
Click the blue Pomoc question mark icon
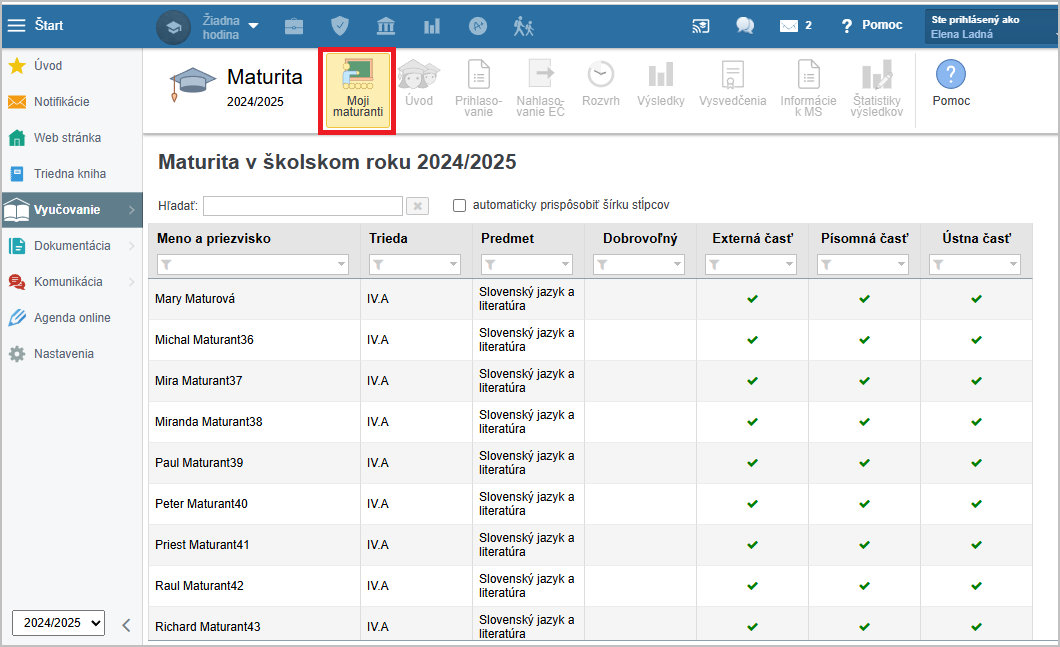tap(950, 75)
